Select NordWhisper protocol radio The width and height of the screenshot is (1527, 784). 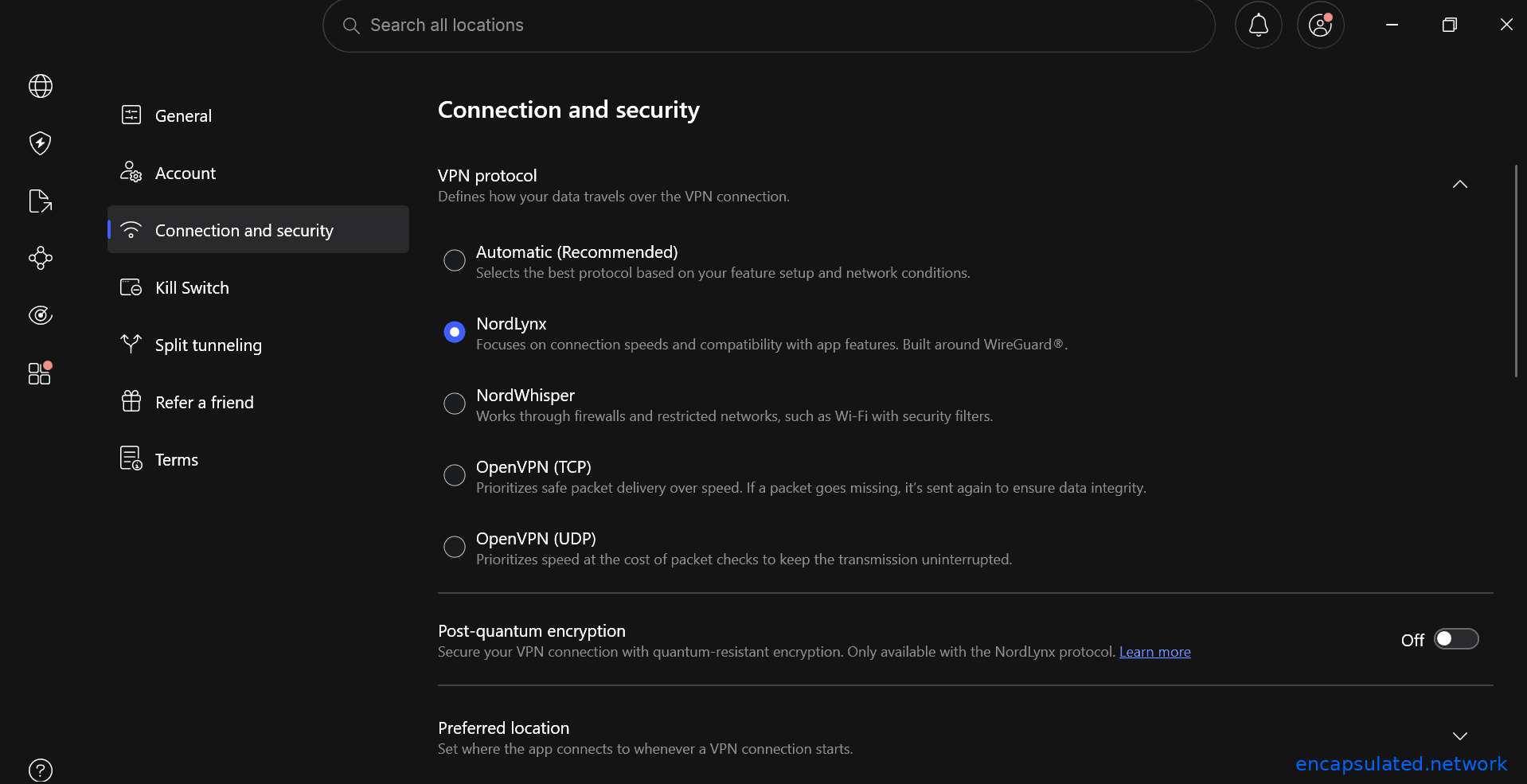455,404
